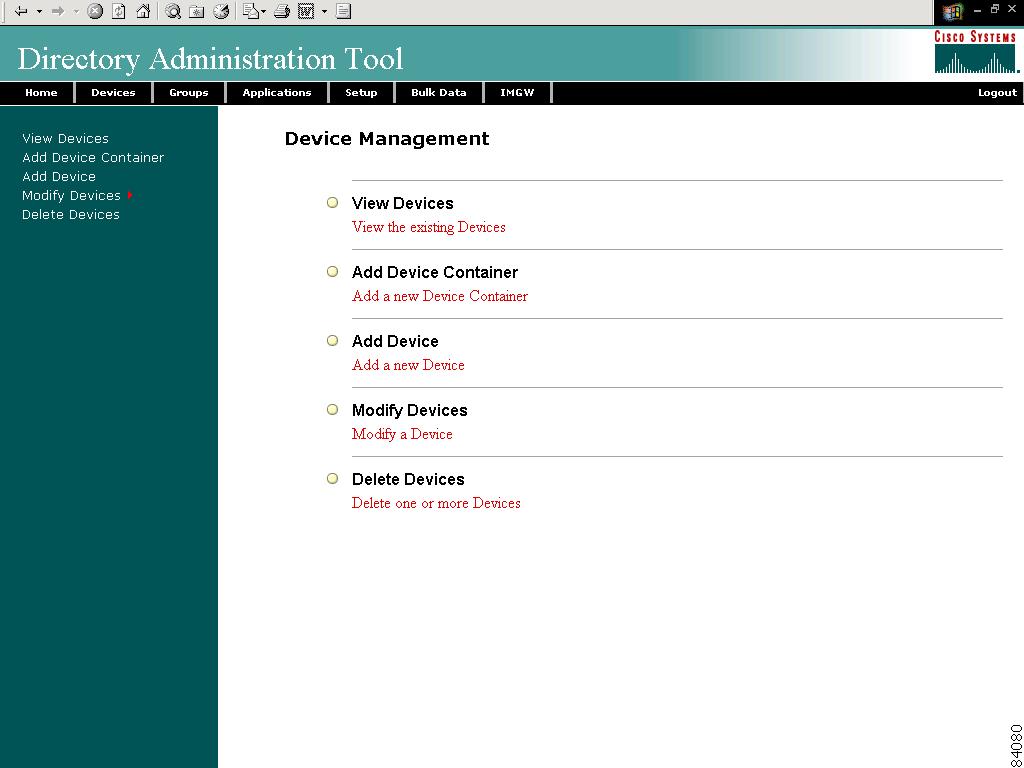
Task: Open the Favorites folder icon
Action: (x=197, y=11)
